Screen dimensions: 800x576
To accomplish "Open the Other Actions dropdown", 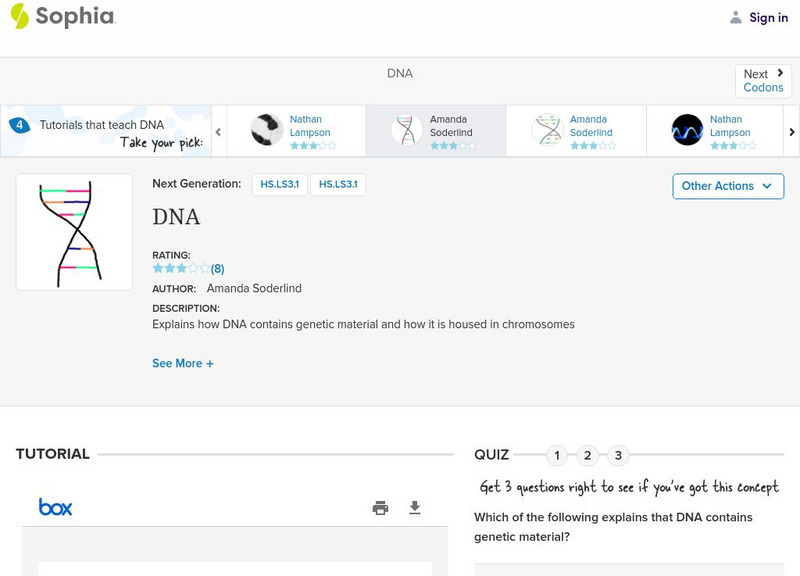I will pyautogui.click(x=727, y=186).
